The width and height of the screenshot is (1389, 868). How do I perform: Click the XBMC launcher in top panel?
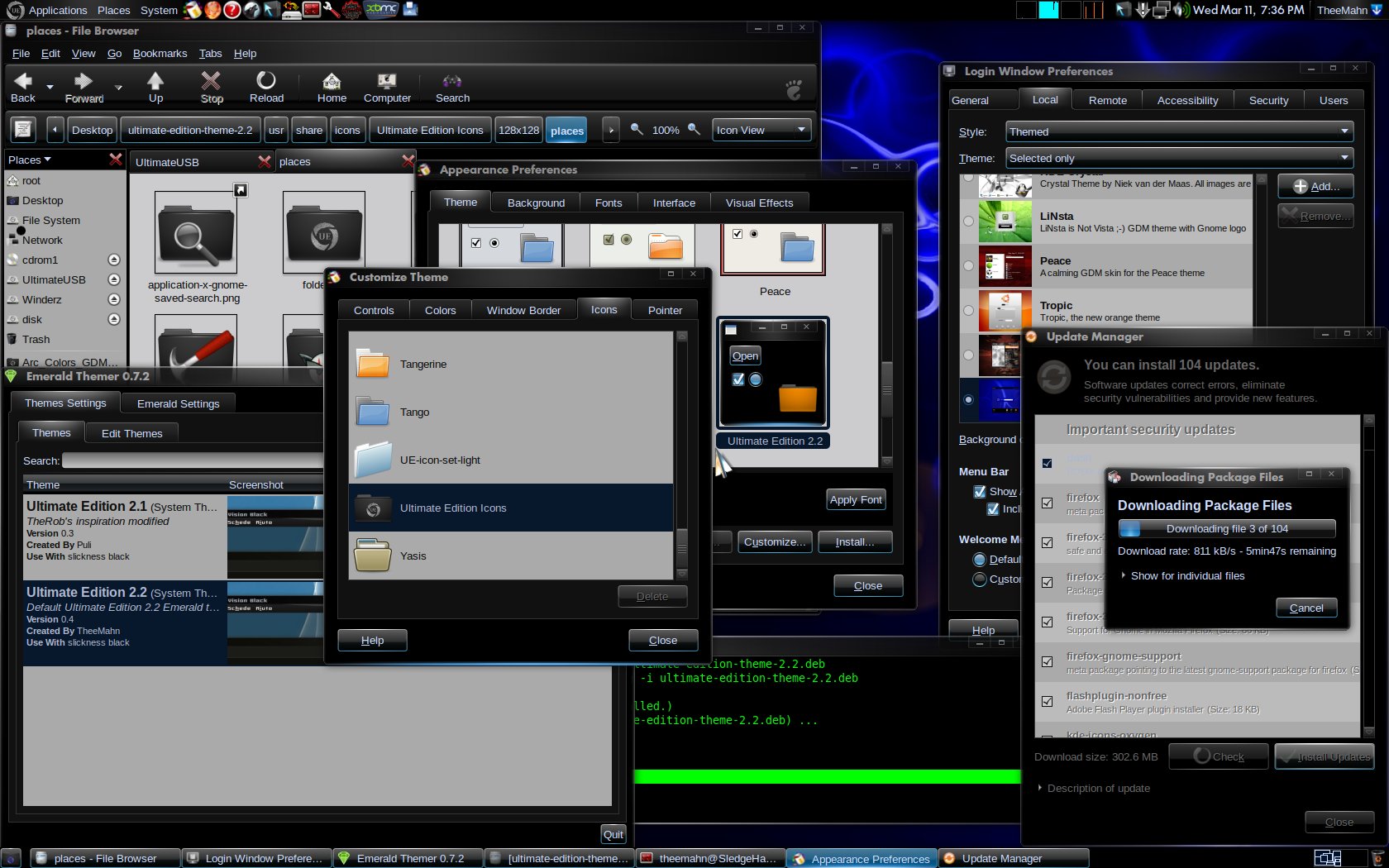381,9
